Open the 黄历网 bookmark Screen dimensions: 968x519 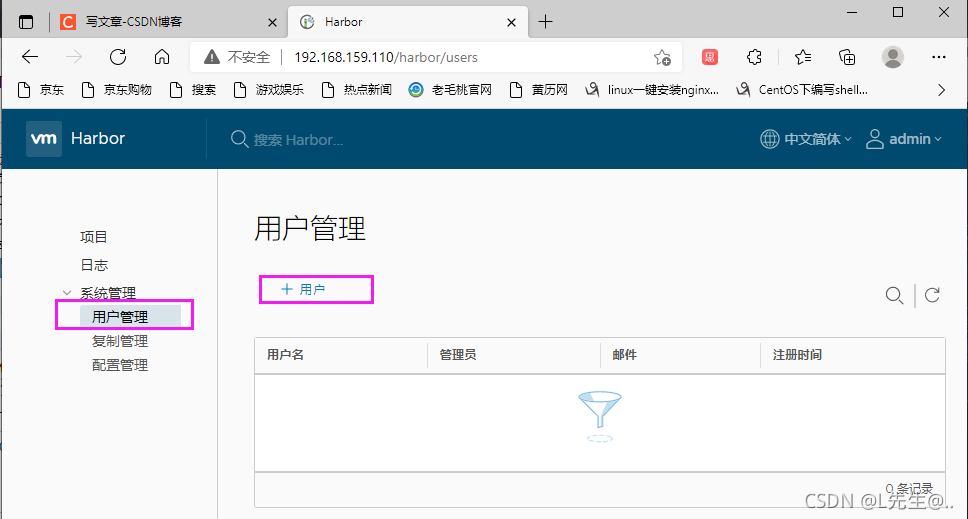point(538,90)
